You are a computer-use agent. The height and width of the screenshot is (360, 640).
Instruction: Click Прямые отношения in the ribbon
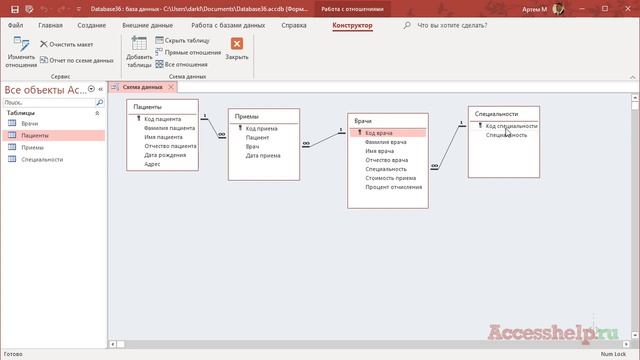[188, 52]
